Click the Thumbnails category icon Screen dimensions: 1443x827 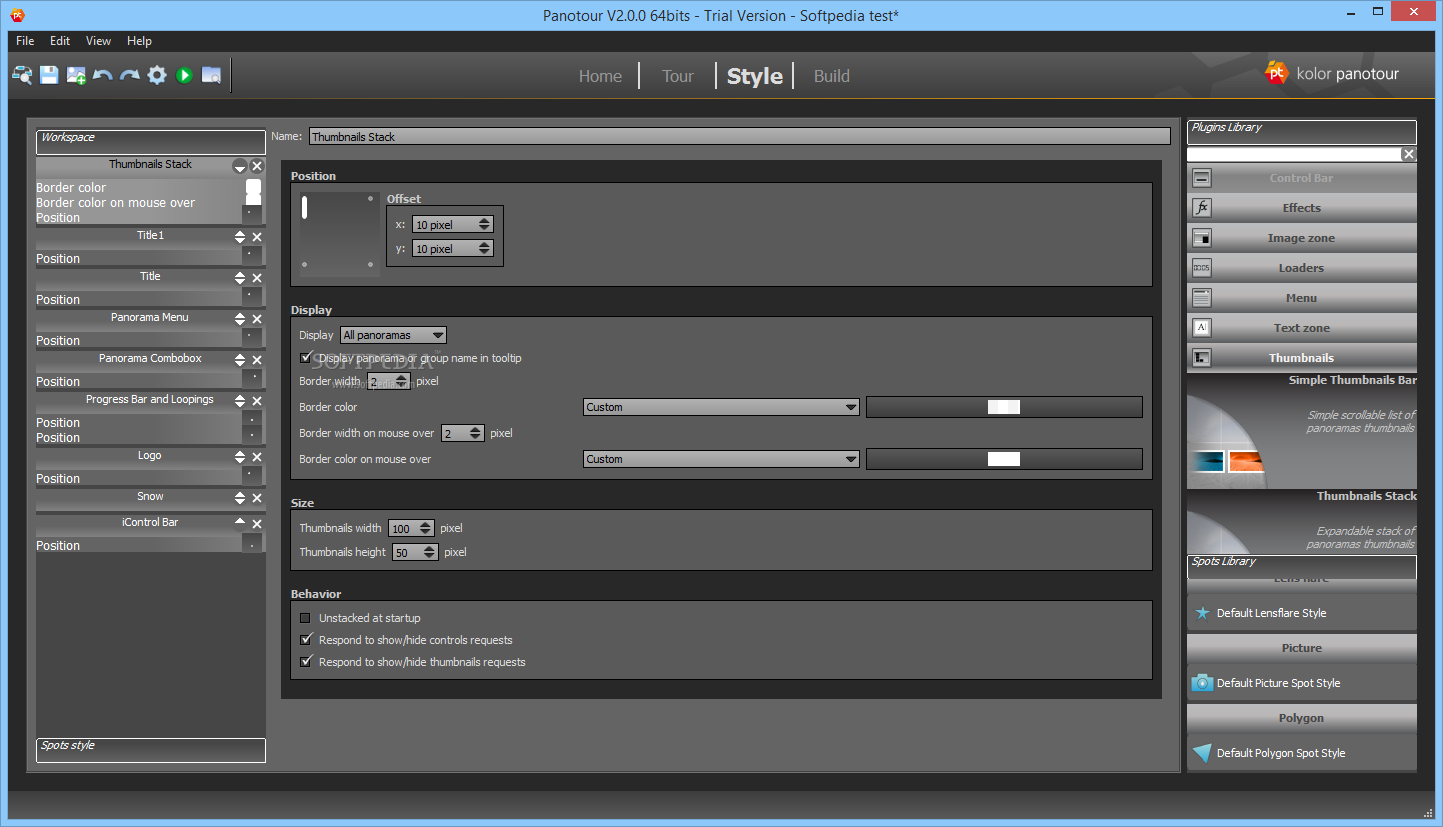1202,358
